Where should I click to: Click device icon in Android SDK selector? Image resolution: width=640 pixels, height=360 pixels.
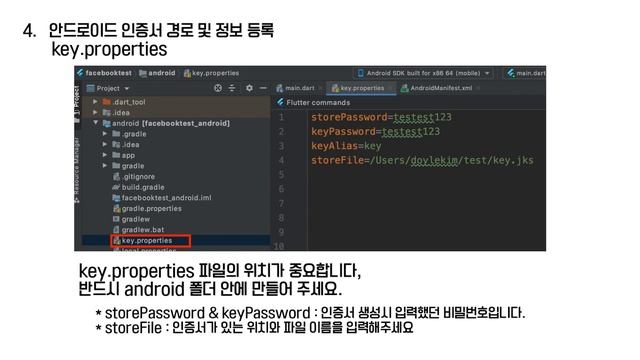pos(360,73)
